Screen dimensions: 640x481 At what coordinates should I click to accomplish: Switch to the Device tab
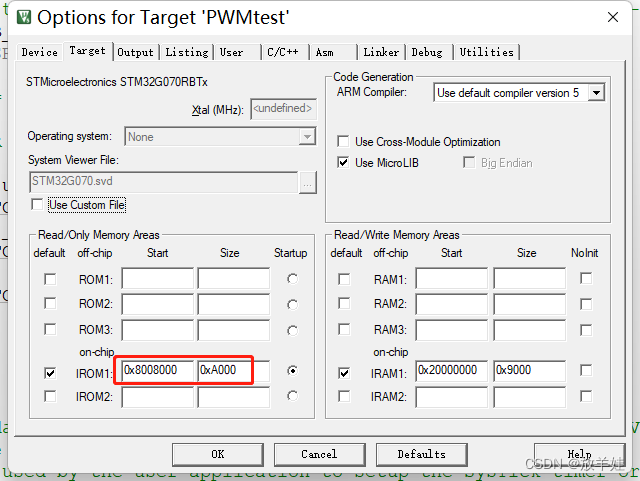click(x=40, y=52)
